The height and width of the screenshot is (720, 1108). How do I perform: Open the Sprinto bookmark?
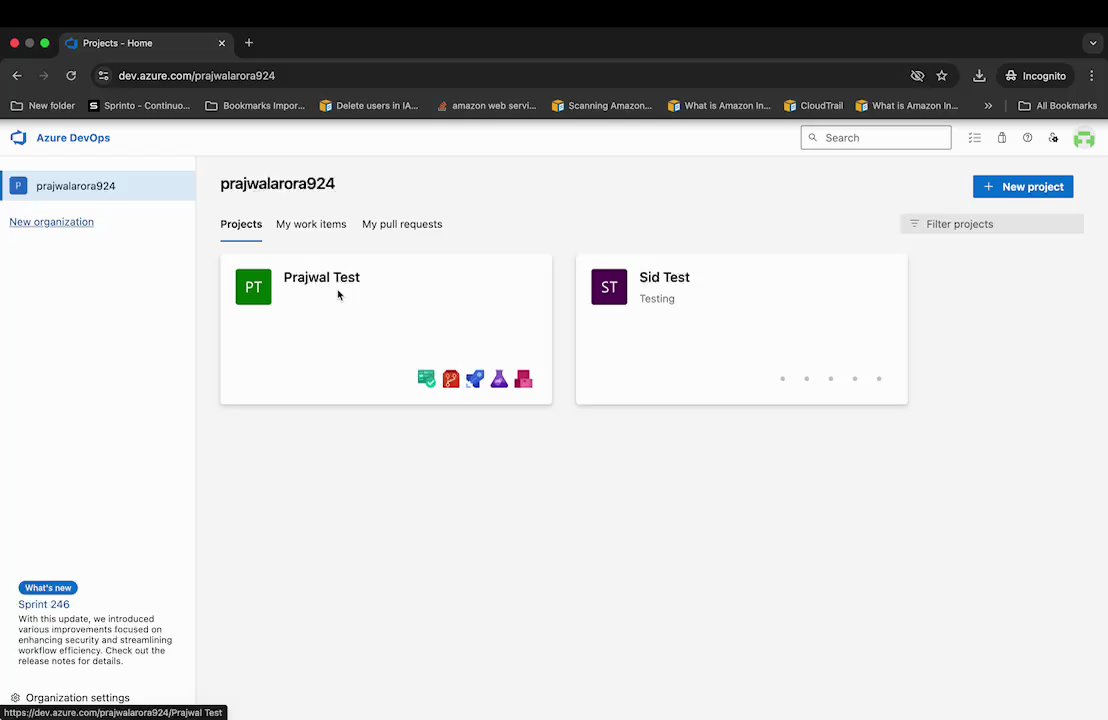[x=139, y=106]
